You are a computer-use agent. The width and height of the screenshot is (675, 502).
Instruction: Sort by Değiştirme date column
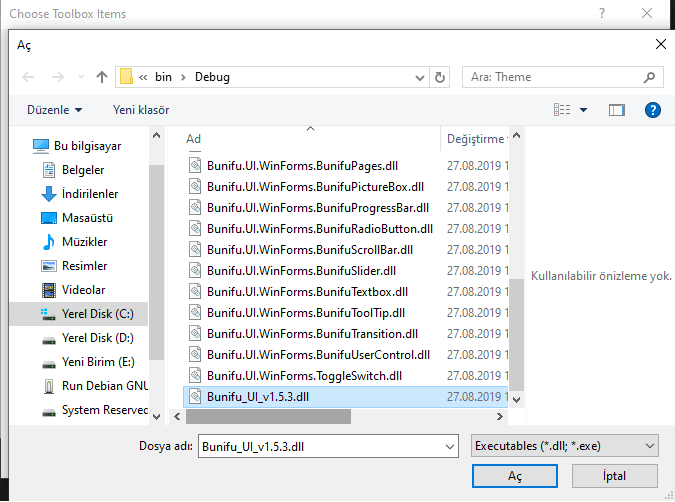(x=476, y=139)
